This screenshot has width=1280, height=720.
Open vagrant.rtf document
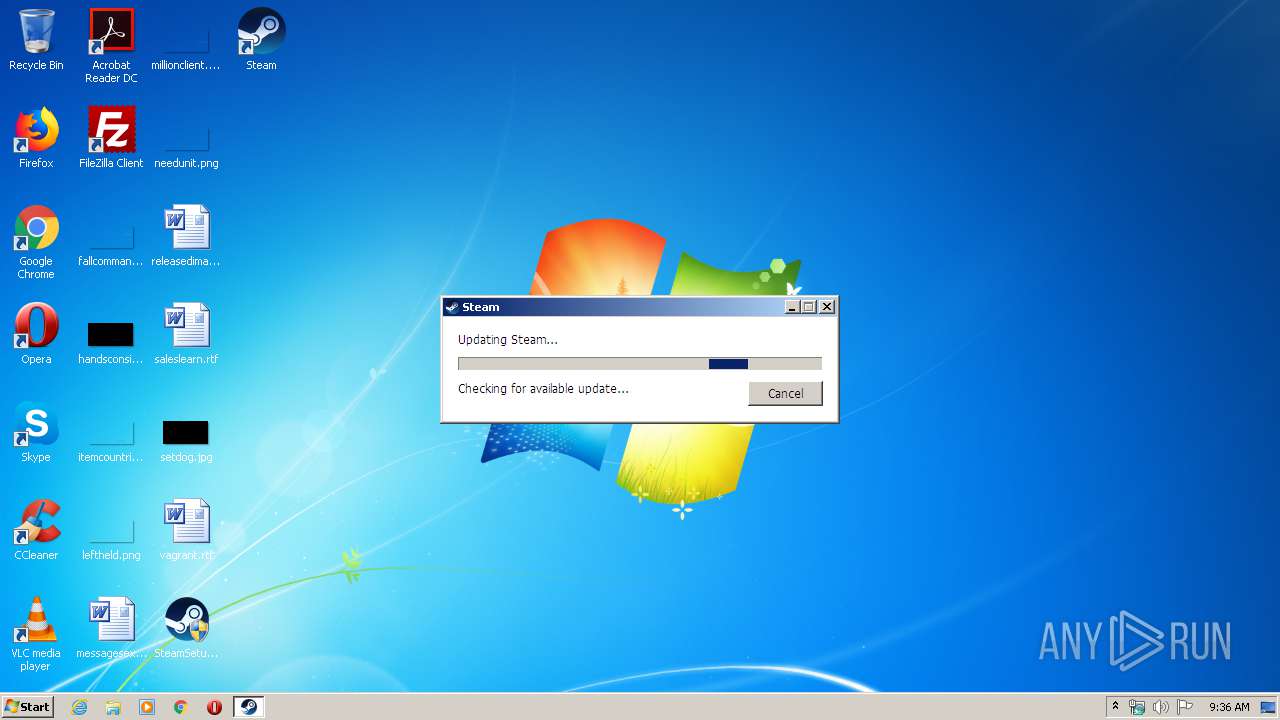[186, 530]
